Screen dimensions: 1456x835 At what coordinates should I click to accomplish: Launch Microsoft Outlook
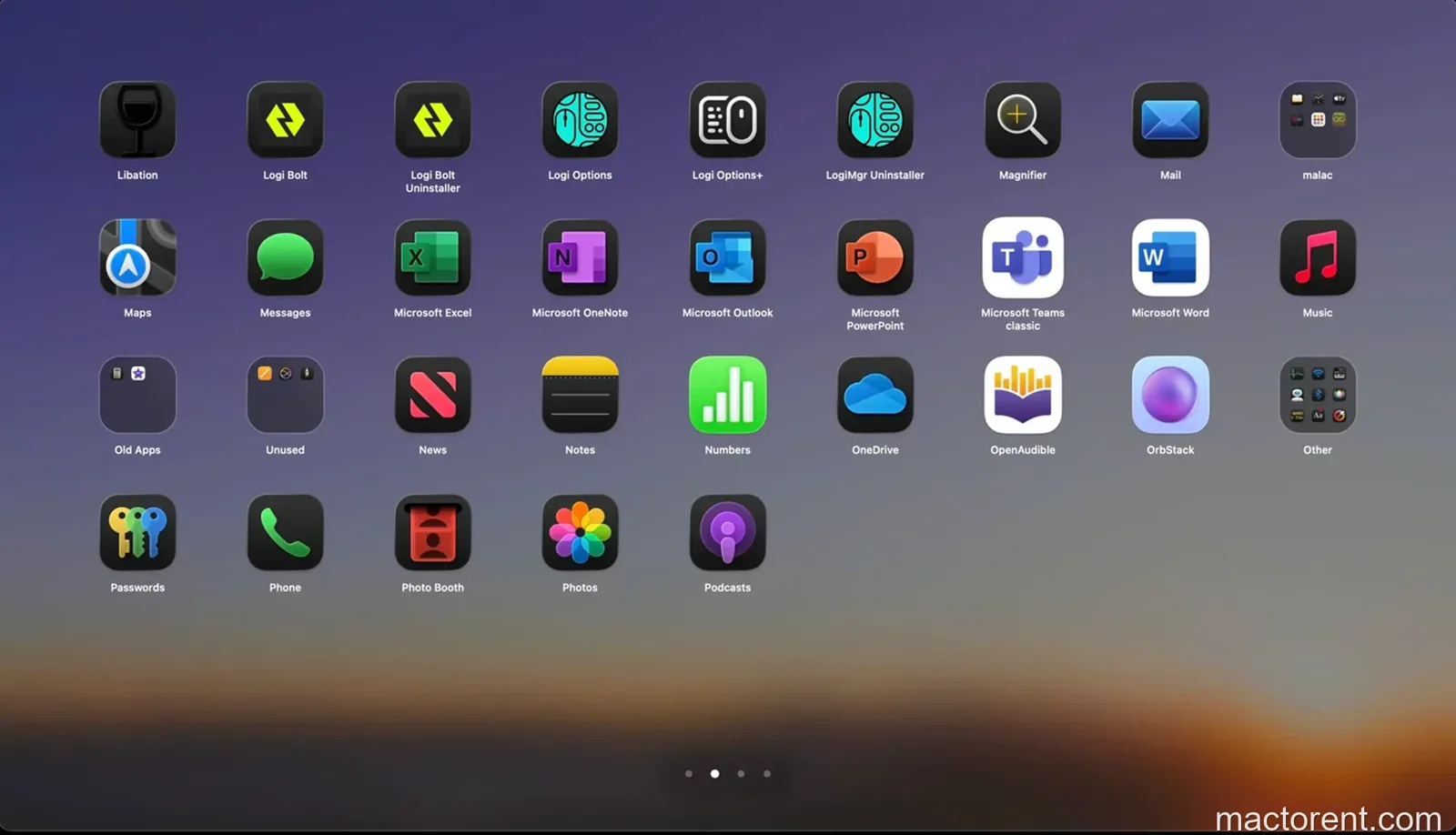[727, 257]
